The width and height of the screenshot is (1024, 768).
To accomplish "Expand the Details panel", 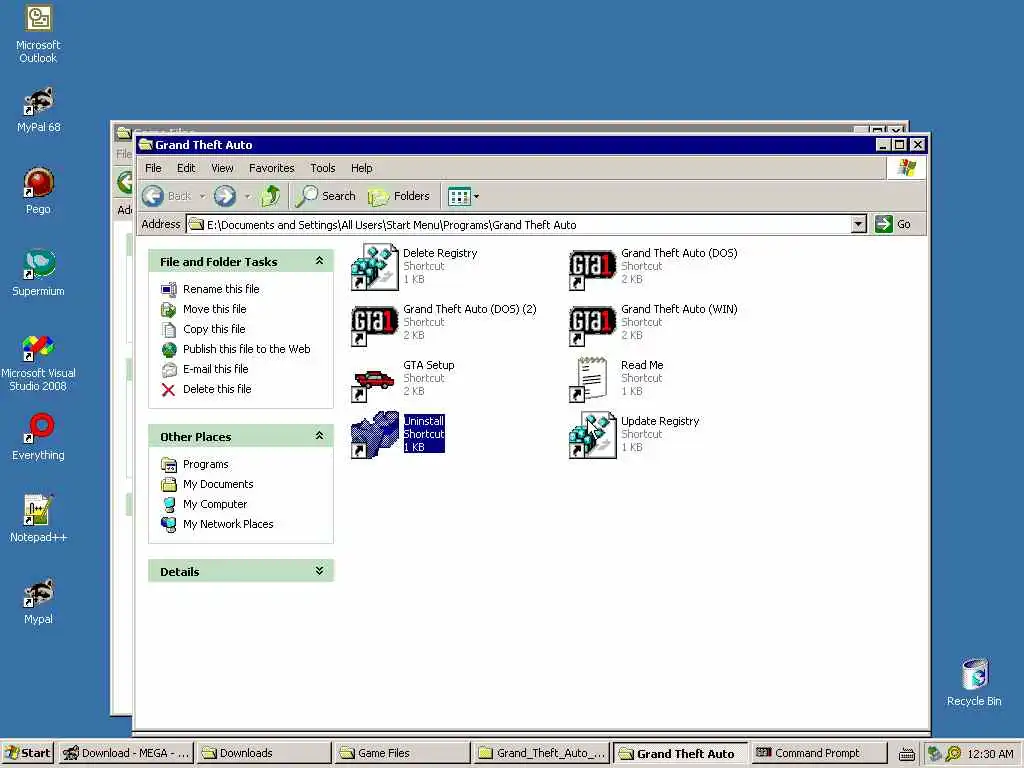I will coord(319,571).
